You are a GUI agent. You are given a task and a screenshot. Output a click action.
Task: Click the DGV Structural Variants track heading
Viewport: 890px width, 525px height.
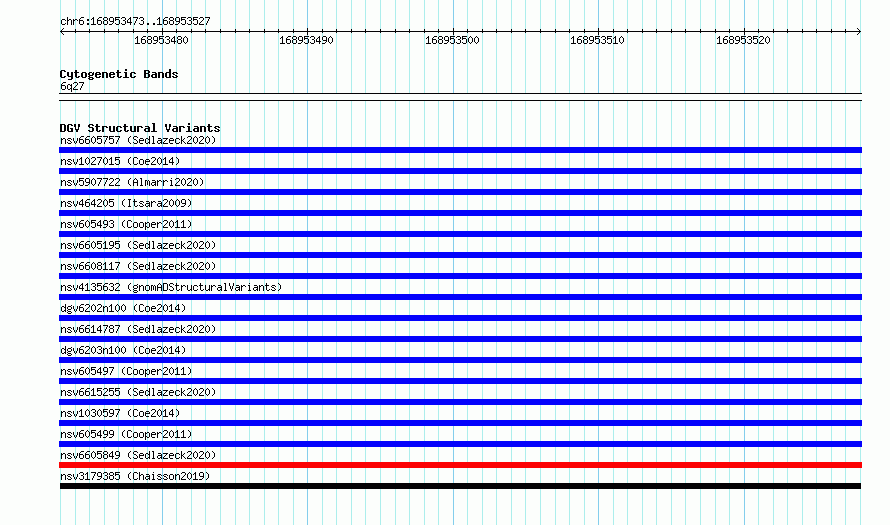click(140, 128)
